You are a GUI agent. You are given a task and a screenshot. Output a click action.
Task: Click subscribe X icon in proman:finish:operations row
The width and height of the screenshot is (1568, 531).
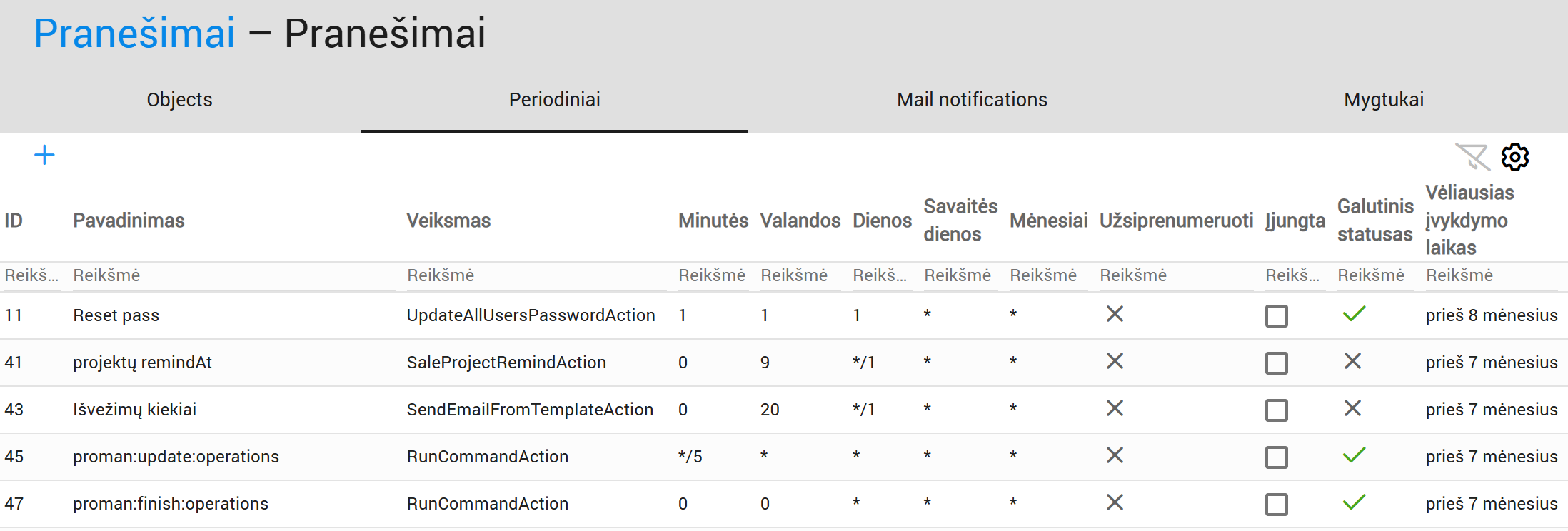coord(1115,502)
